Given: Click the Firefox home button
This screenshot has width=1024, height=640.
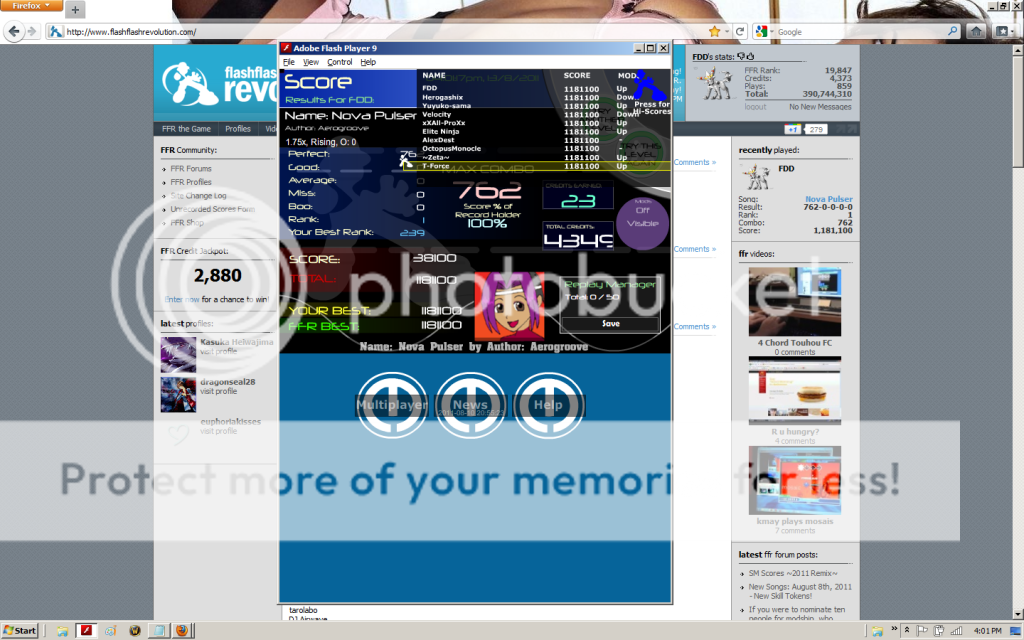Looking at the screenshot, I should tap(976, 31).
